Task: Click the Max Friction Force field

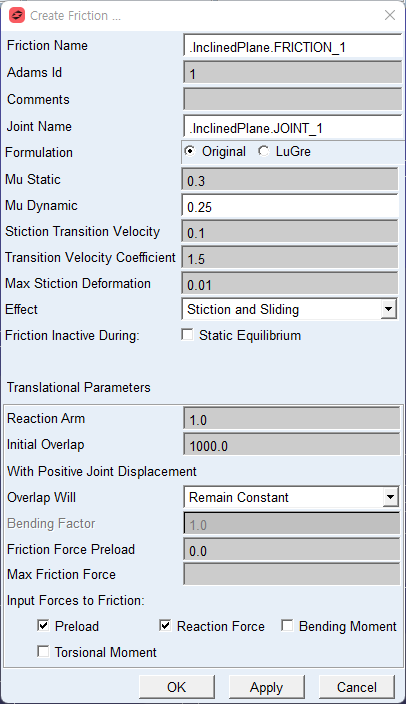Action: coord(291,574)
